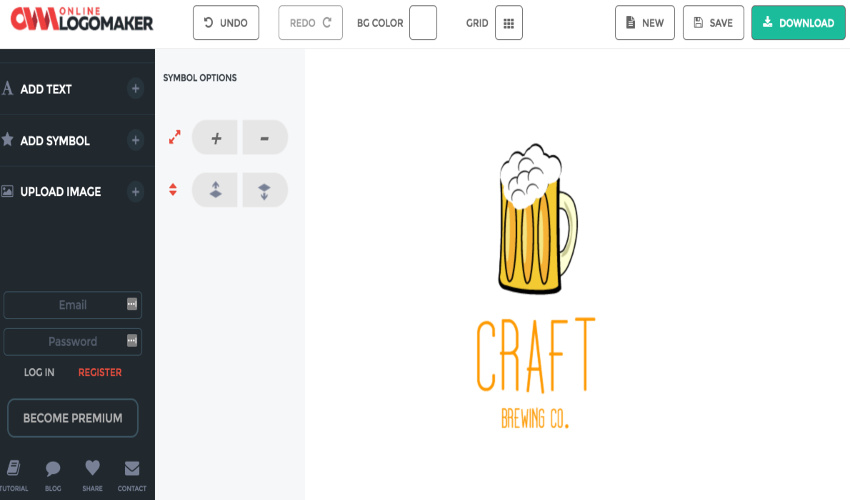The width and height of the screenshot is (850, 500).
Task: Expand Add Text with plus icon
Action: tap(136, 88)
